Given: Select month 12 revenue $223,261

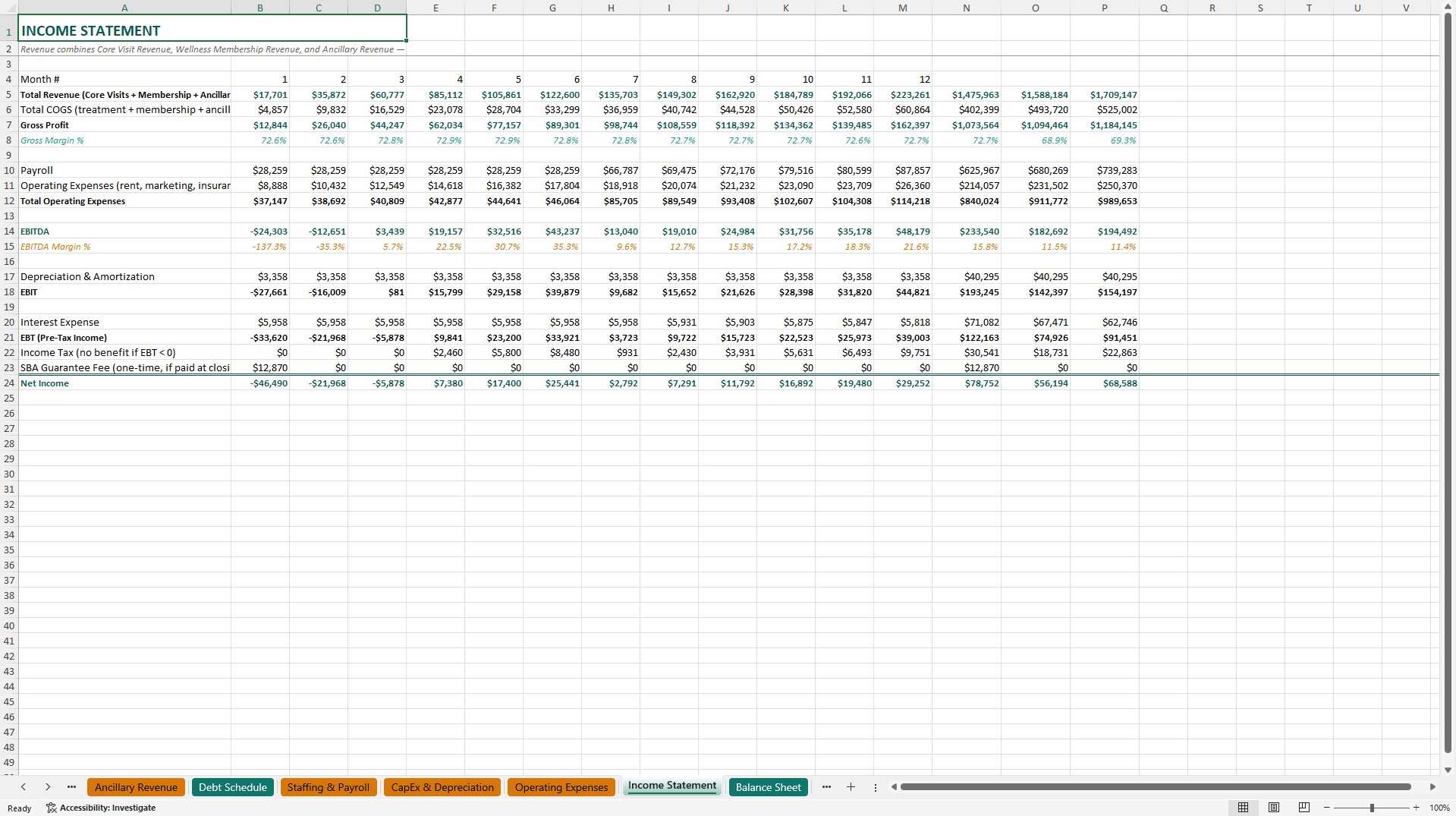Looking at the screenshot, I should [x=903, y=95].
